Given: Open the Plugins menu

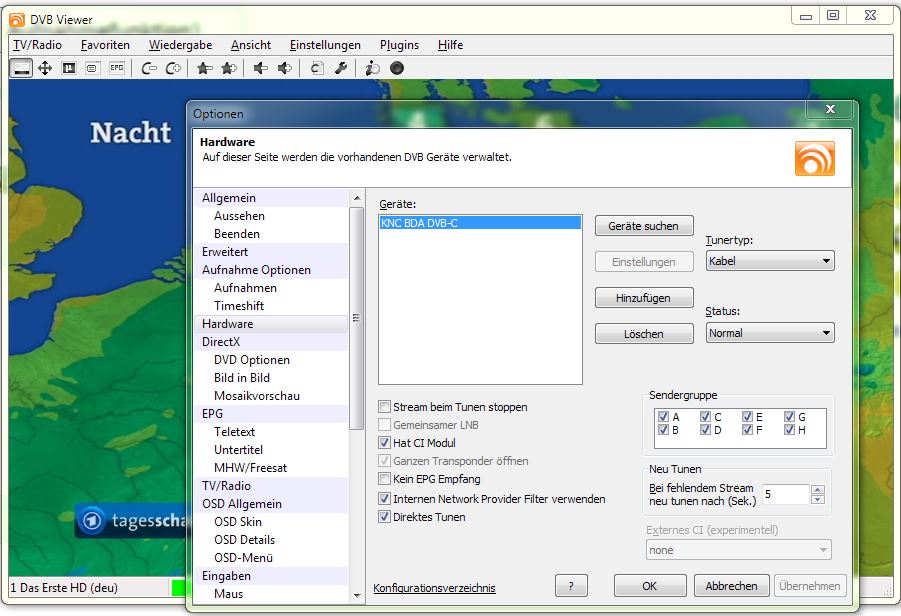Looking at the screenshot, I should pyautogui.click(x=399, y=45).
